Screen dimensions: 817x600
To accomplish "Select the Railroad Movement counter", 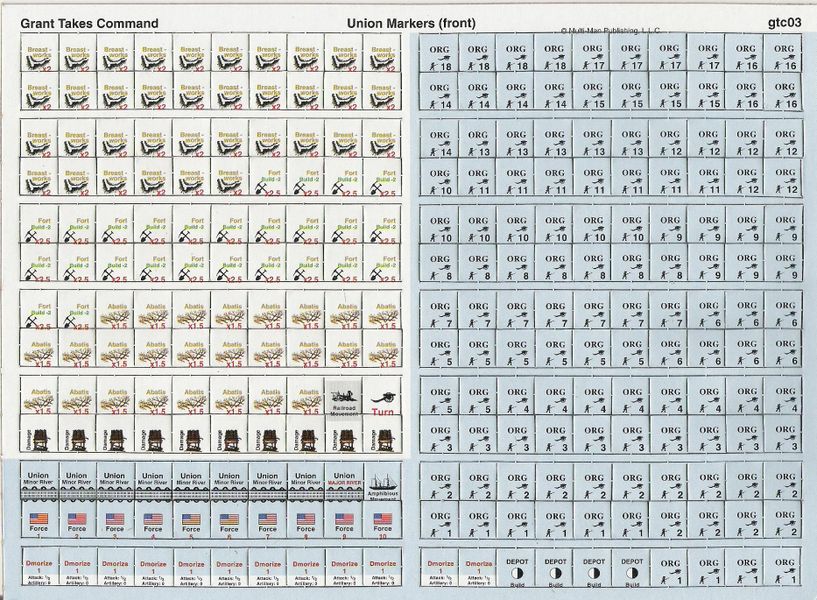I will 344,396.
